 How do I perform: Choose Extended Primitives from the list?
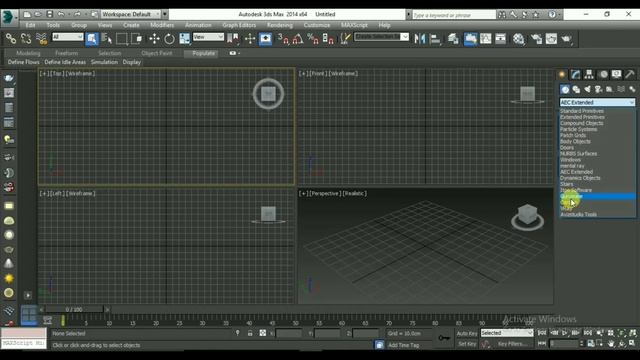582,117
